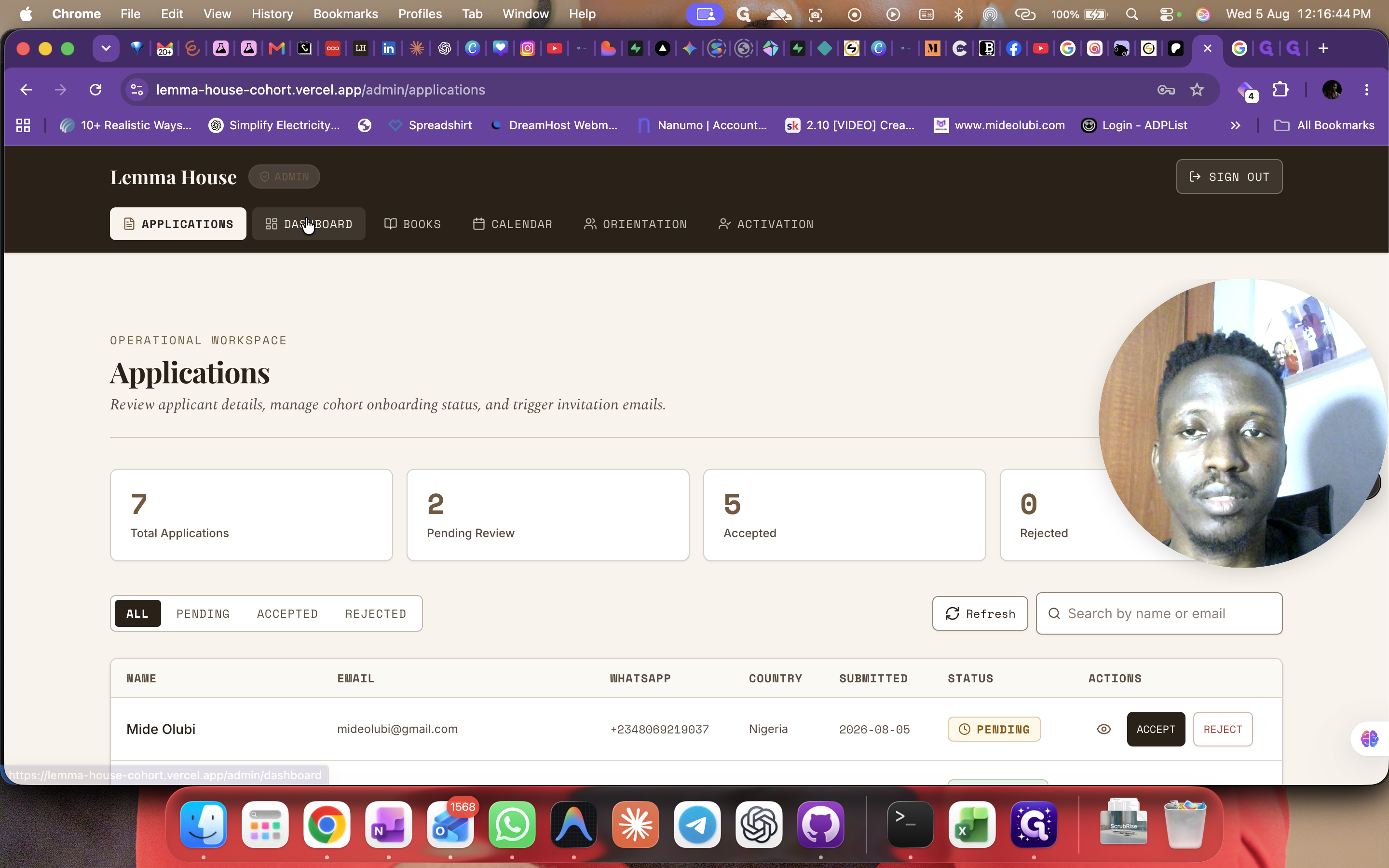This screenshot has width=1389, height=868.
Task: Open the DreamHost Webmail bookmark
Action: (555, 125)
